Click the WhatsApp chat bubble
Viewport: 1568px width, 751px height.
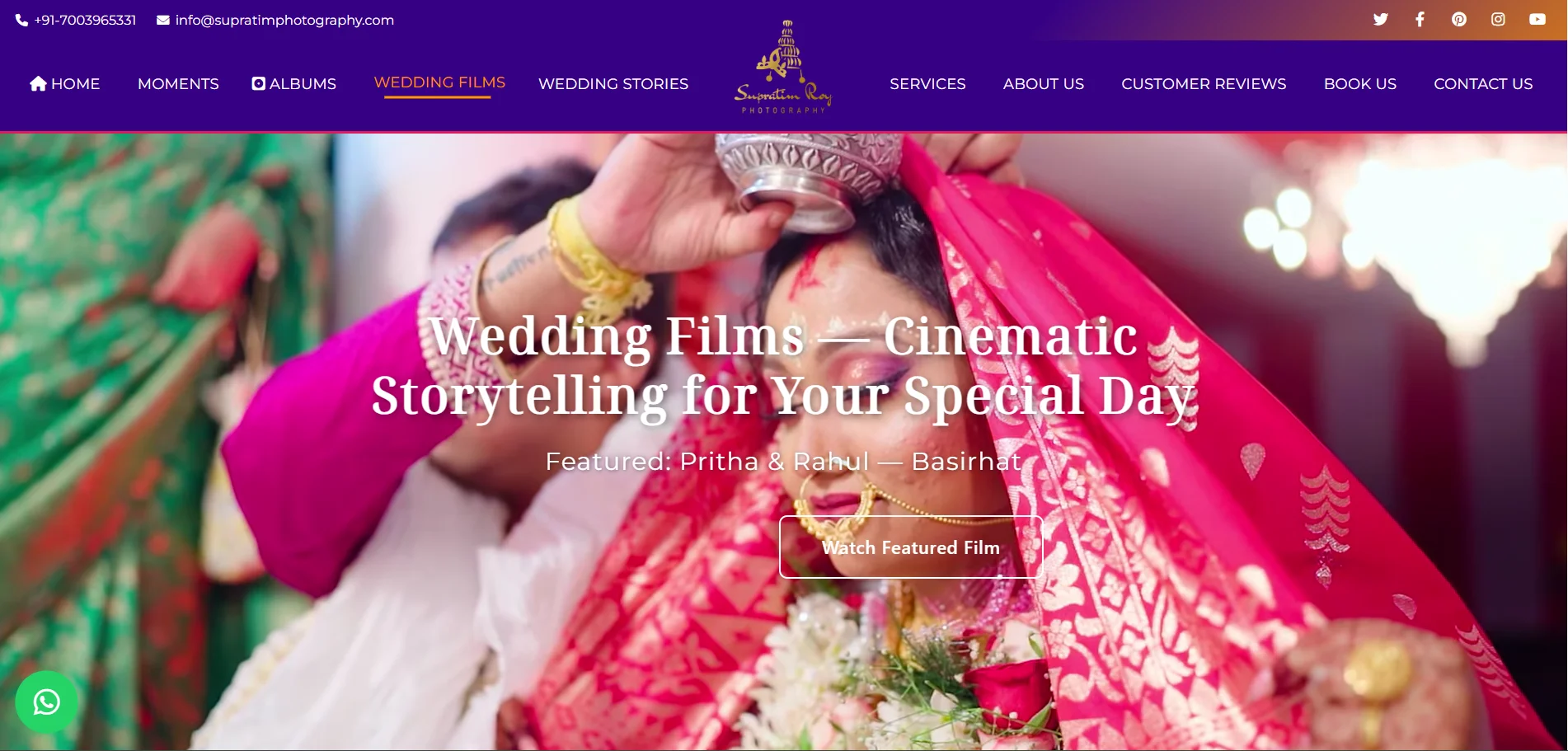pyautogui.click(x=46, y=702)
